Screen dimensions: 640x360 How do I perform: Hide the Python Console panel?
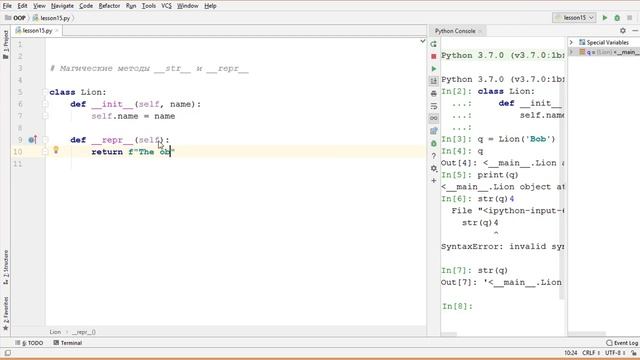coord(635,31)
